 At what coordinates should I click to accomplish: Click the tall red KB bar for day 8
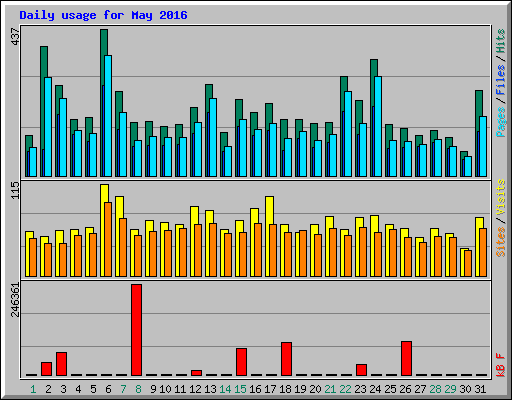pyautogui.click(x=136, y=330)
